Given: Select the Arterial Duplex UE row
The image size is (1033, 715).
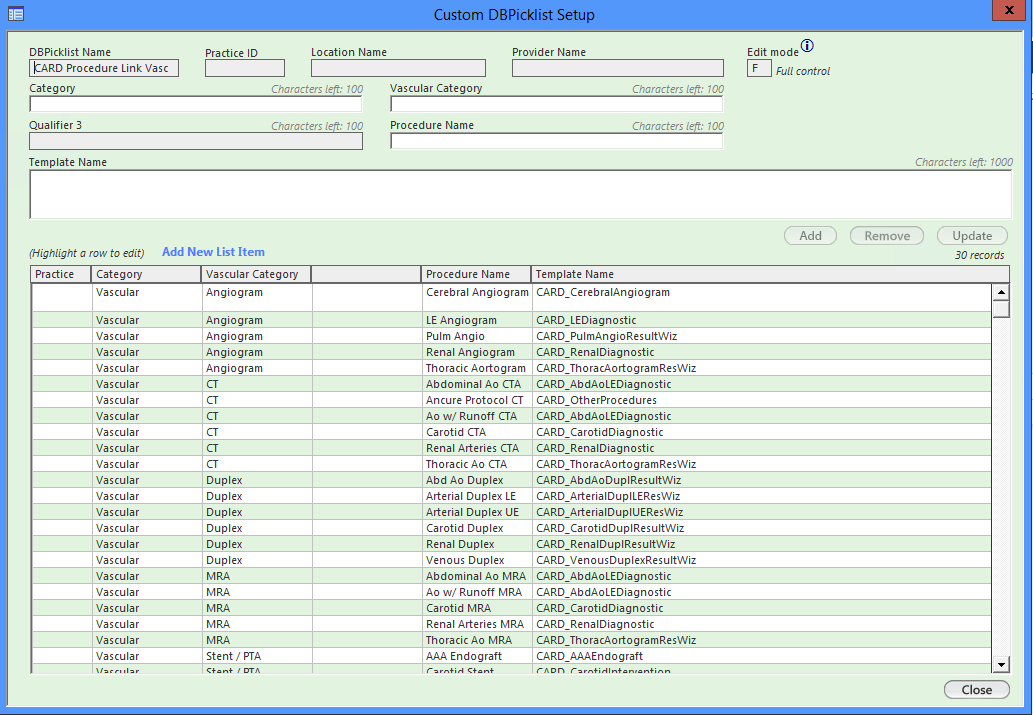Looking at the screenshot, I should pos(511,512).
